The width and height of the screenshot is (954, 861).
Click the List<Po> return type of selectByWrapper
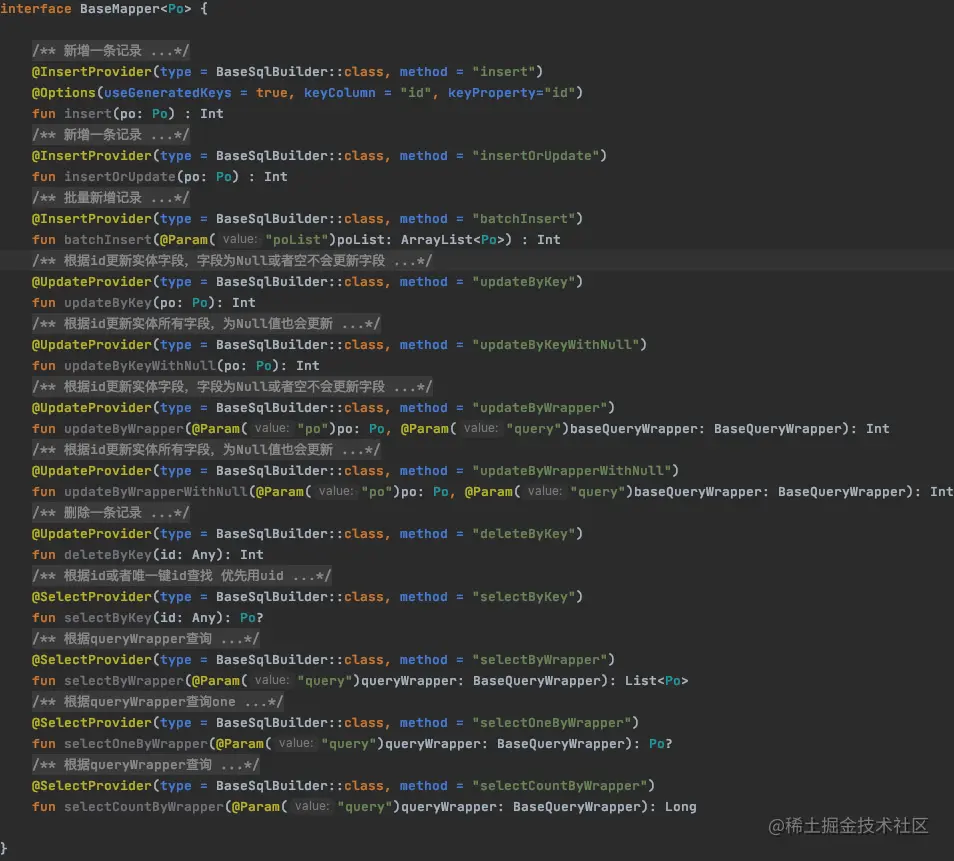[656, 681]
